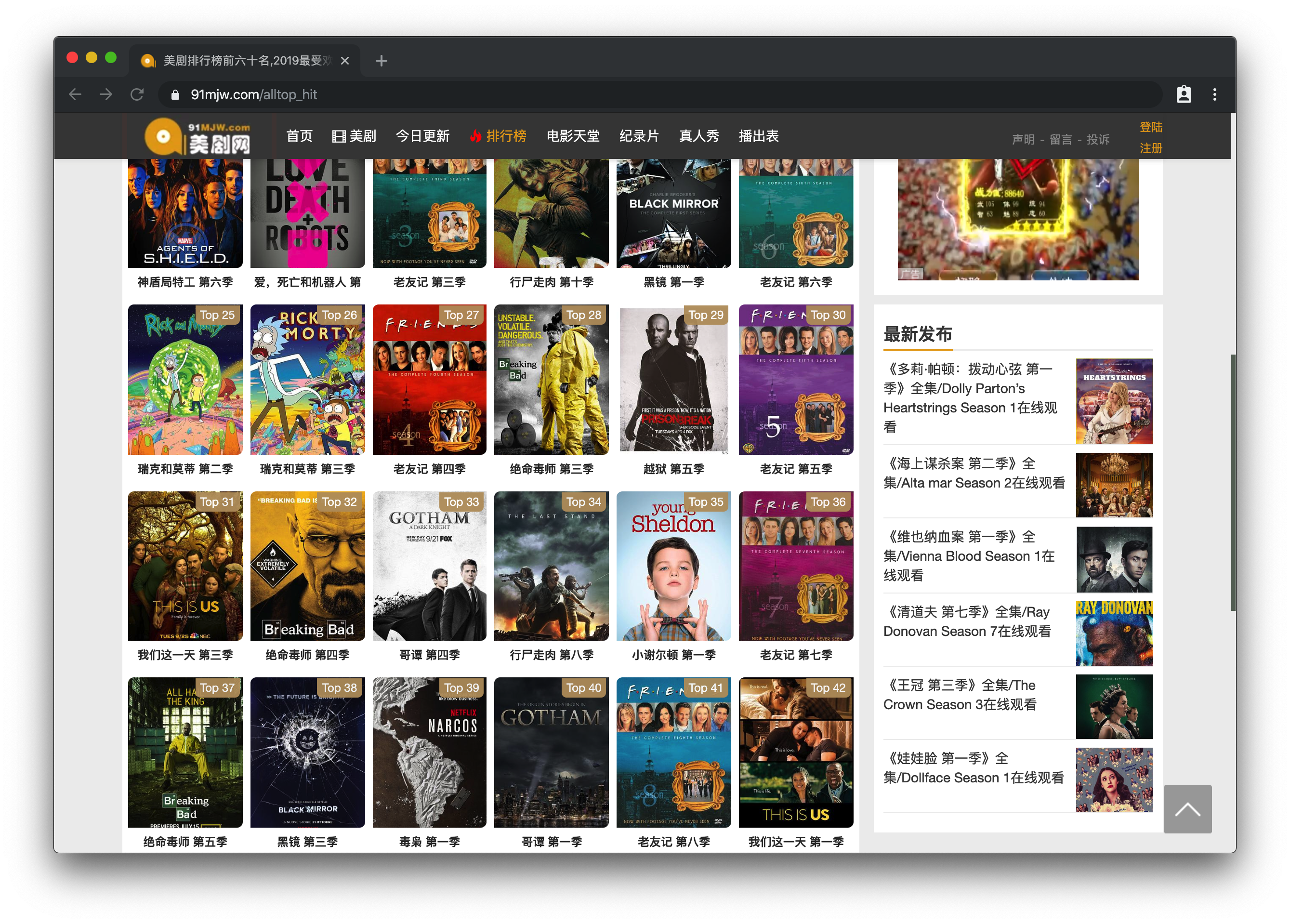This screenshot has width=1290, height=924.
Task: Open Top 32 Breaking Bad poster
Action: click(x=307, y=566)
